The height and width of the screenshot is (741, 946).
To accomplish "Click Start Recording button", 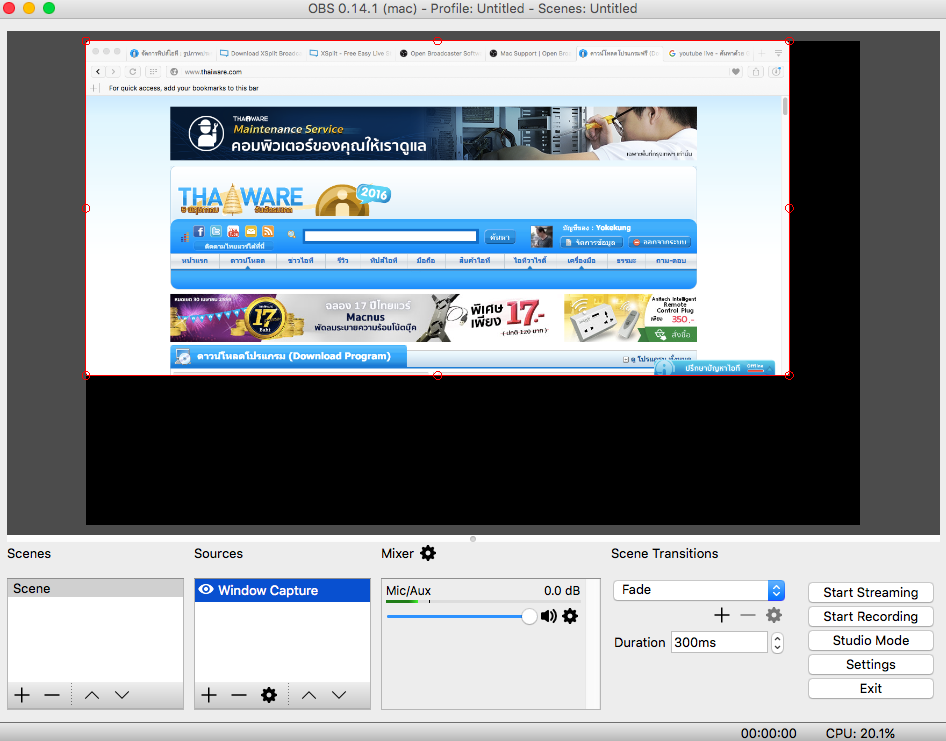I will click(870, 616).
